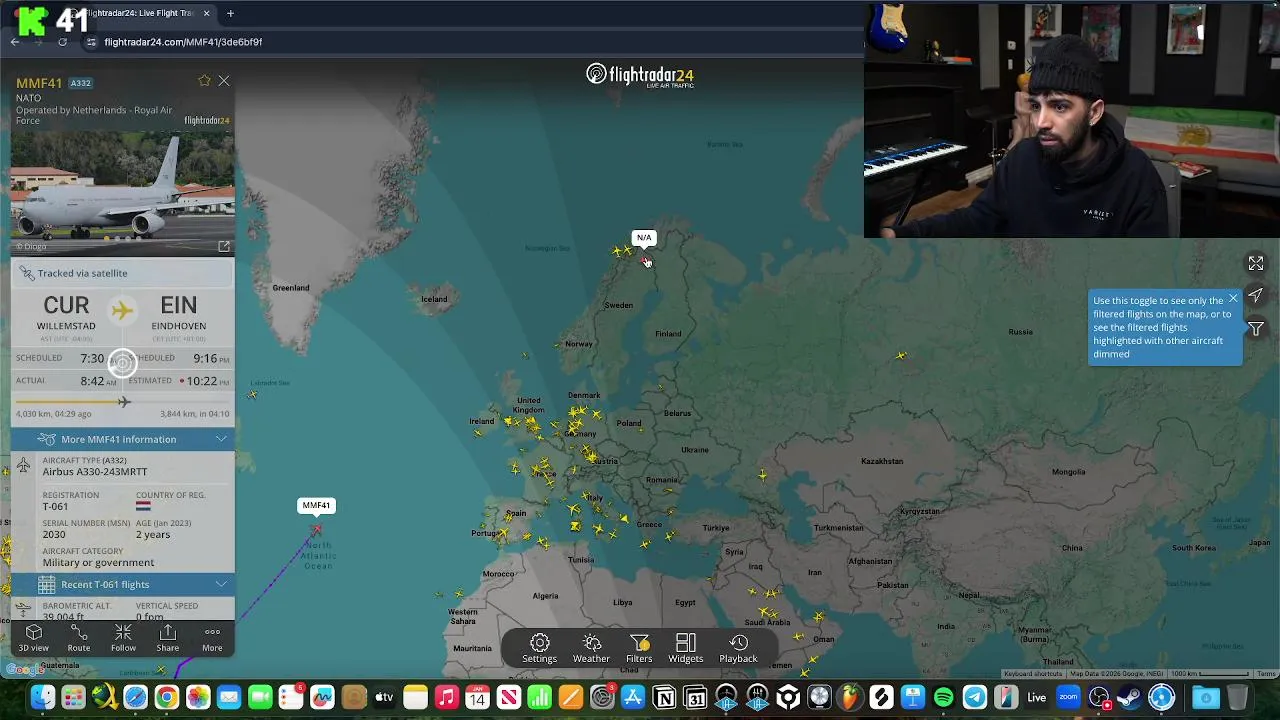Click the 'Military or government' category text
Image resolution: width=1280 pixels, height=720 pixels.
point(98,563)
